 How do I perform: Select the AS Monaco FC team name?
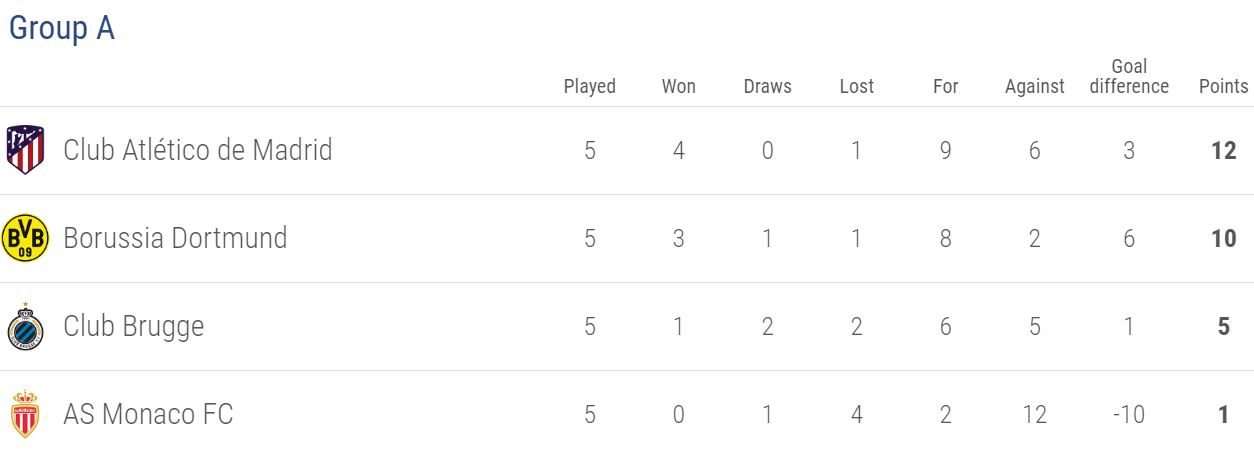148,414
